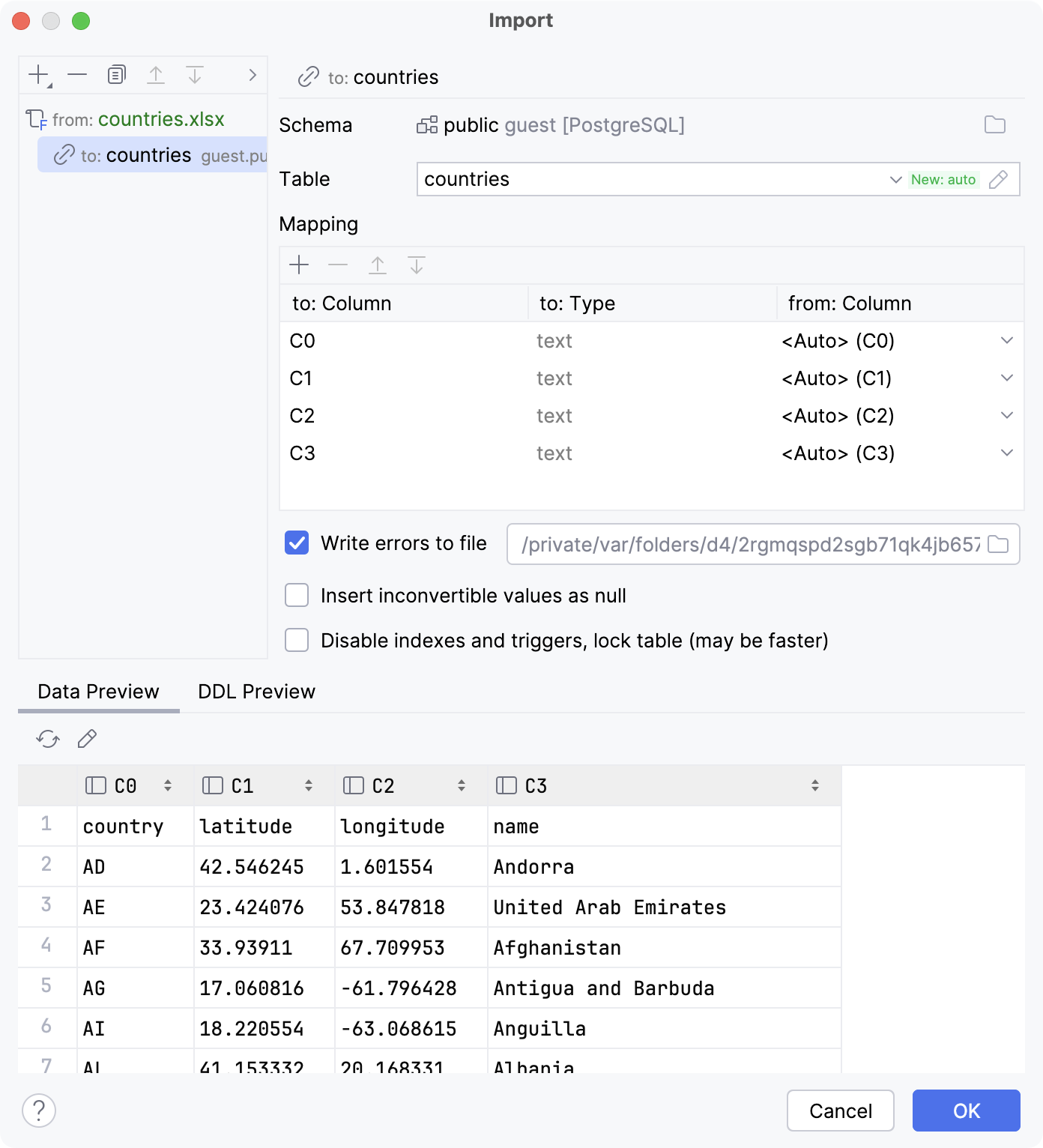Cancel the import dialog
1043x1148 pixels.
(x=840, y=1111)
